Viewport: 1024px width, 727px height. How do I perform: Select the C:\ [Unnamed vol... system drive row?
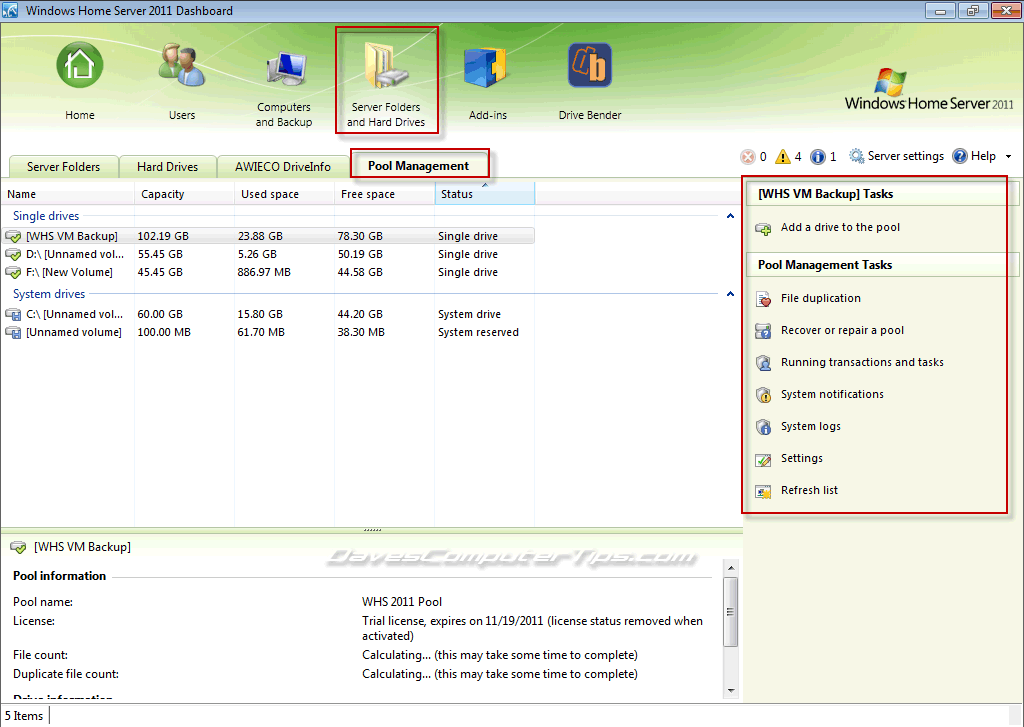point(268,314)
